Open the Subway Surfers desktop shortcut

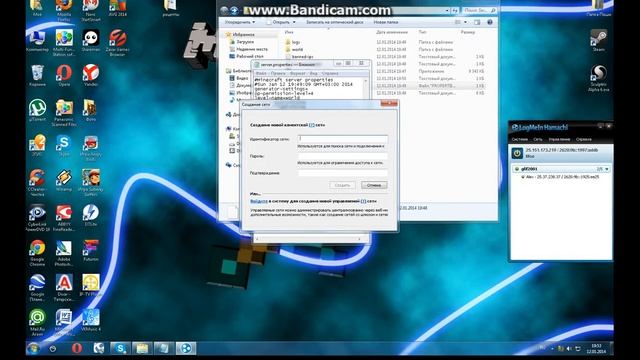(x=91, y=182)
